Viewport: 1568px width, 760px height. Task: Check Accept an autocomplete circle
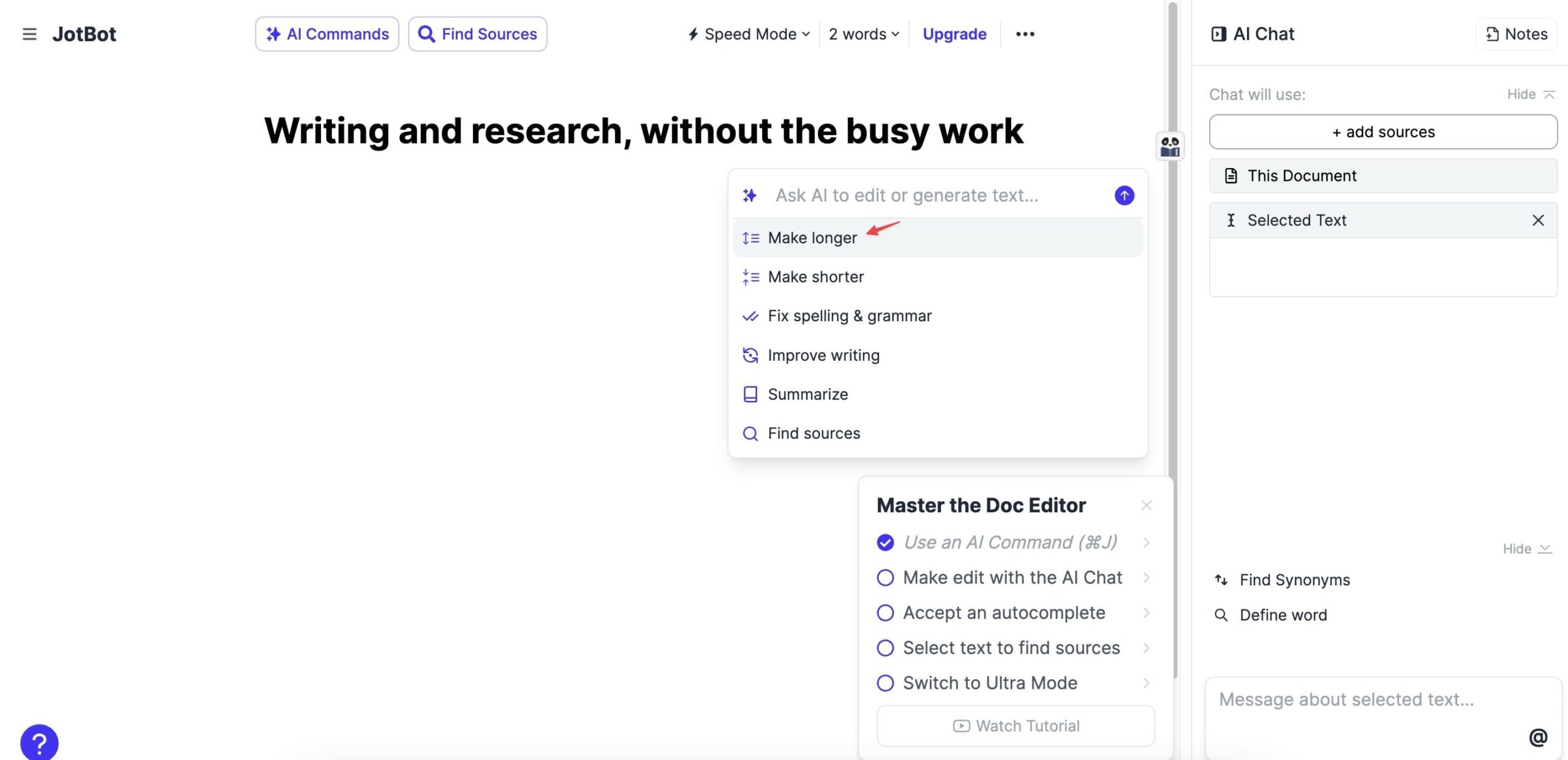[x=885, y=613]
